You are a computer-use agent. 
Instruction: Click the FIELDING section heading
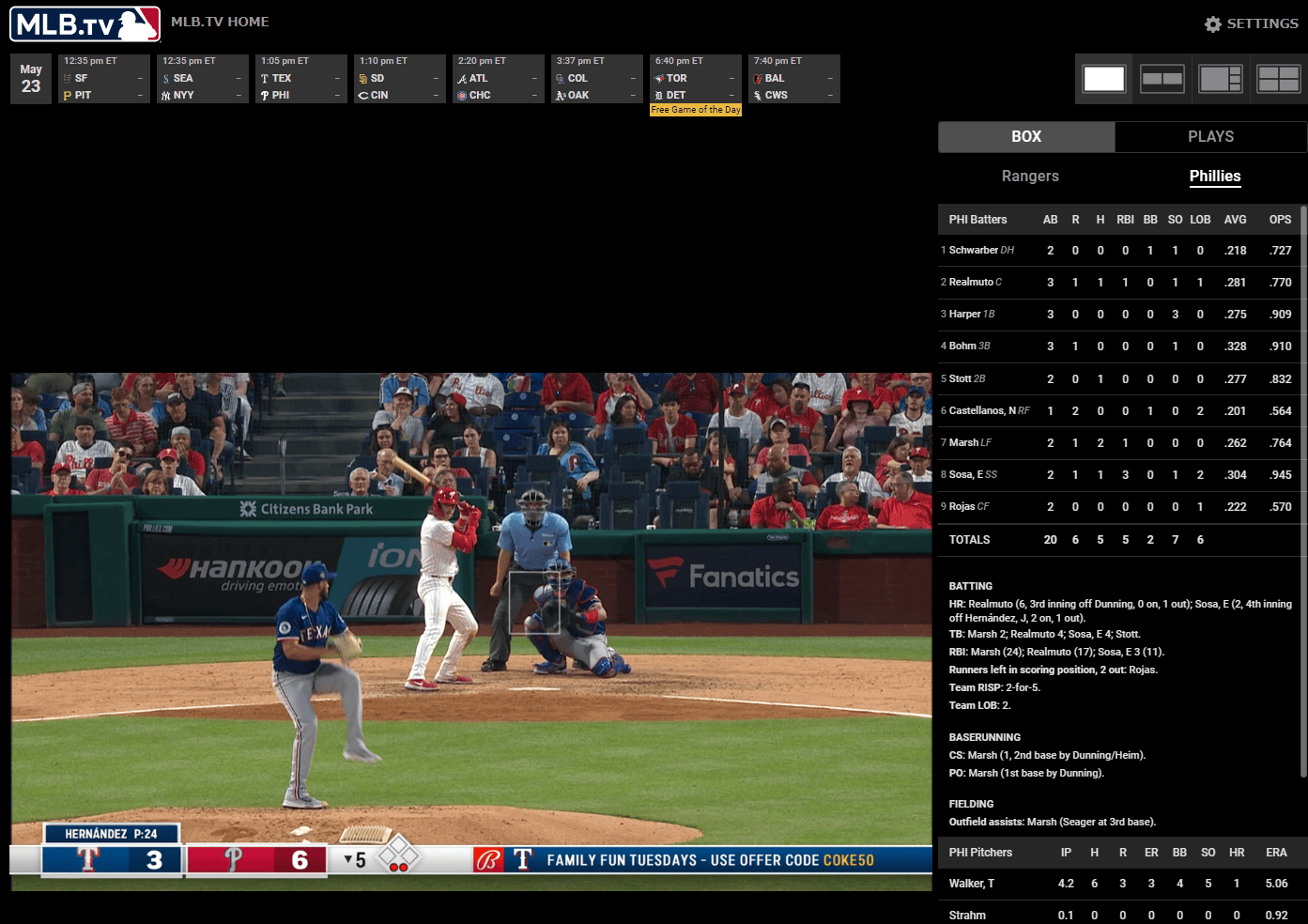coord(971,804)
